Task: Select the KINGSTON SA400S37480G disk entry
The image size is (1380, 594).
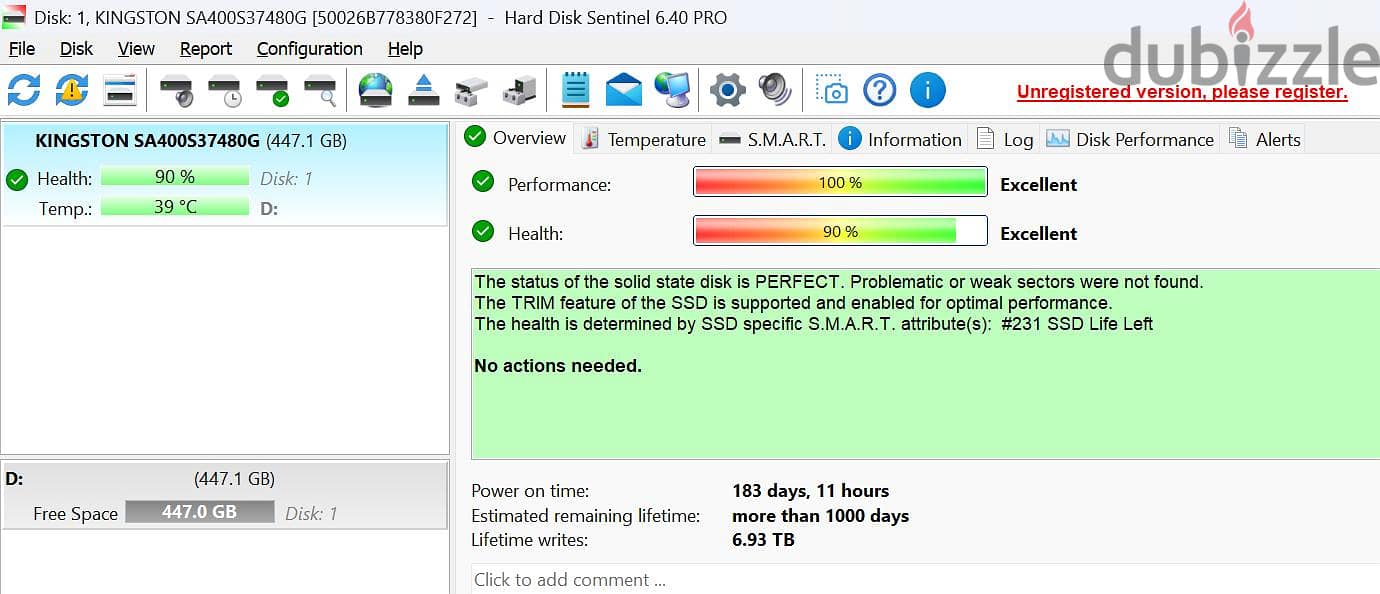Action: pos(225,174)
